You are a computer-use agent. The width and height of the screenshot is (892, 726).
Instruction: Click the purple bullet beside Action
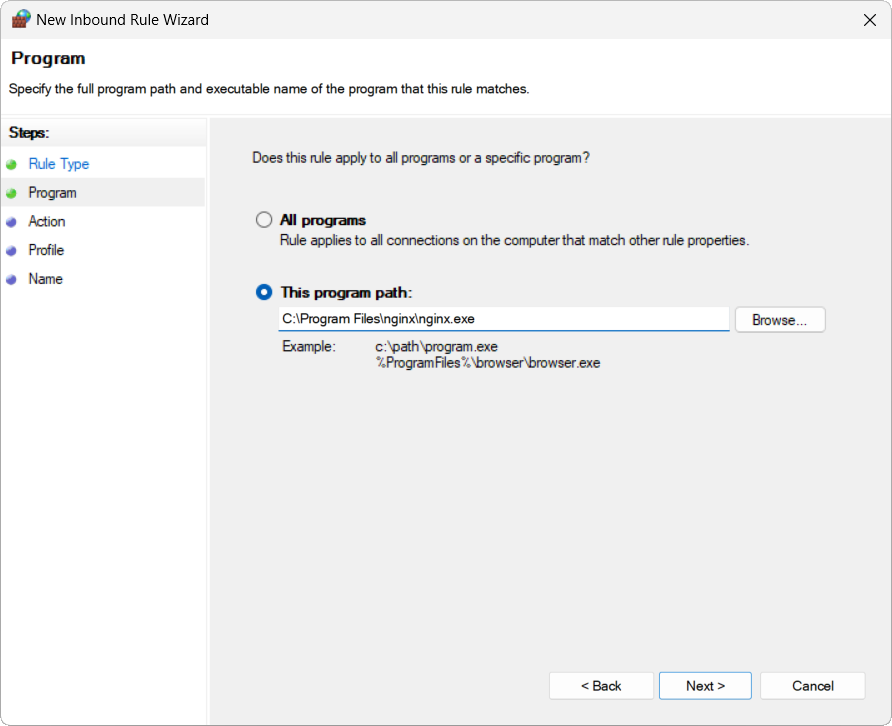tap(11, 222)
